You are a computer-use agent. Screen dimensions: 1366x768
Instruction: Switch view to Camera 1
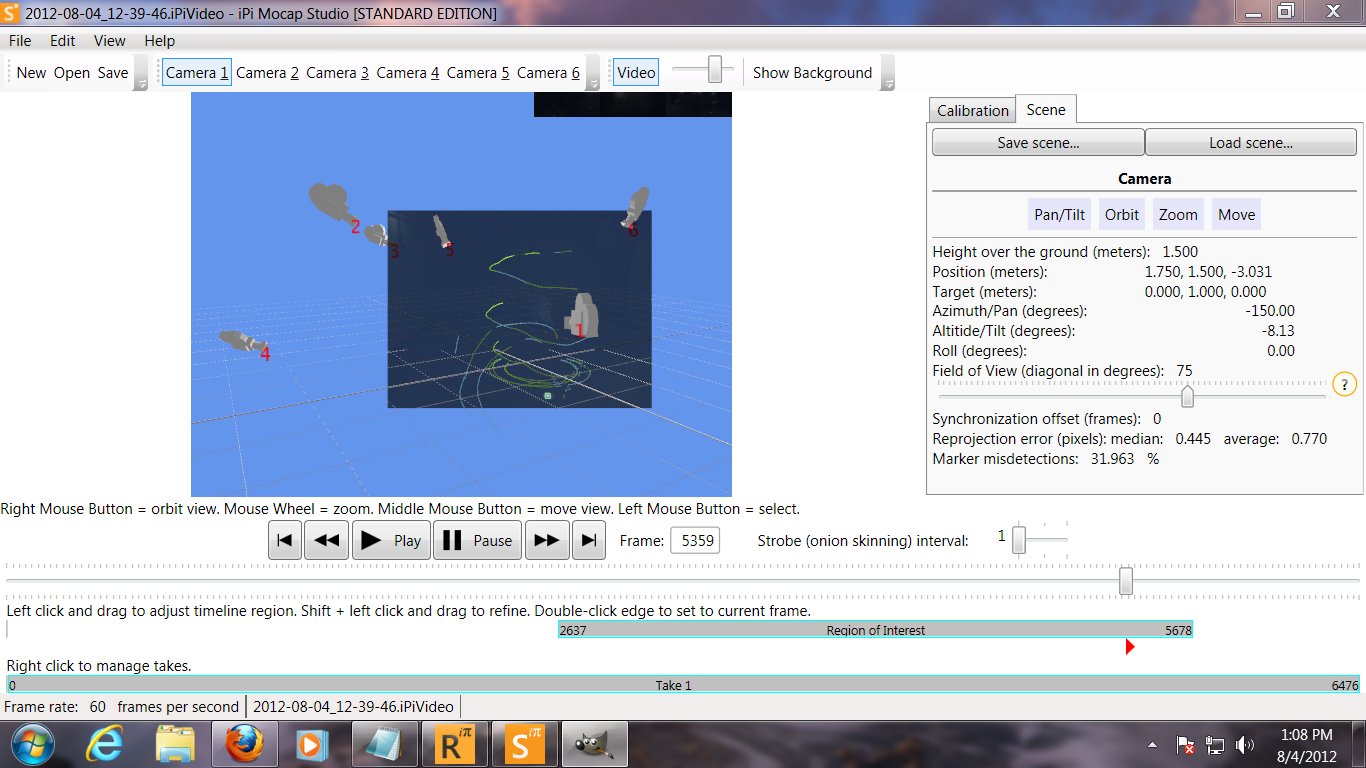pyautogui.click(x=197, y=72)
